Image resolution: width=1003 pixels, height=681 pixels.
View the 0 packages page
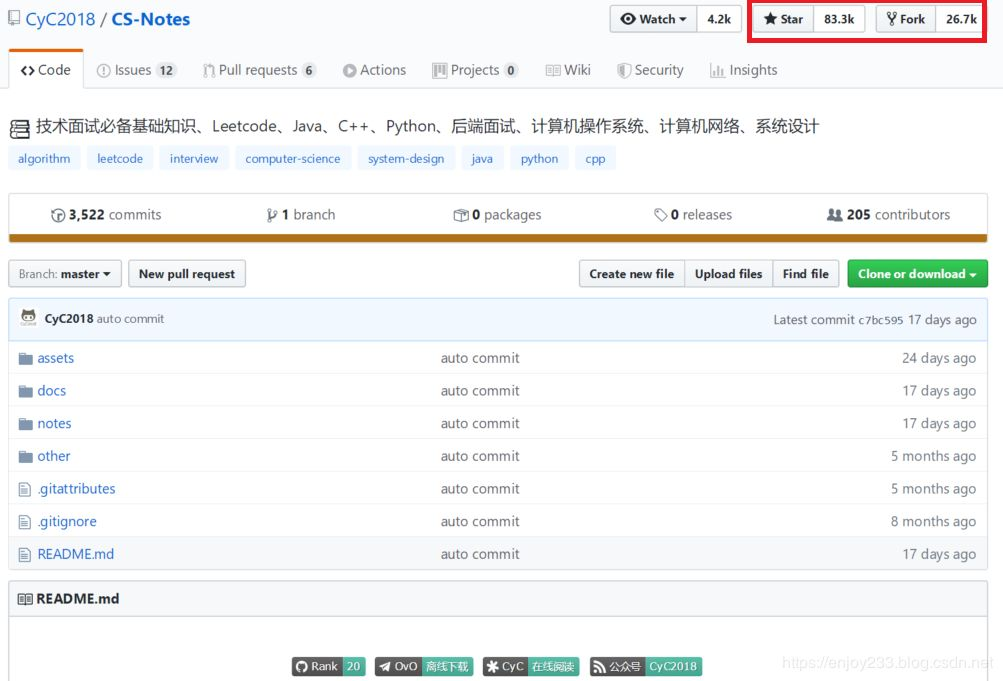[497, 215]
